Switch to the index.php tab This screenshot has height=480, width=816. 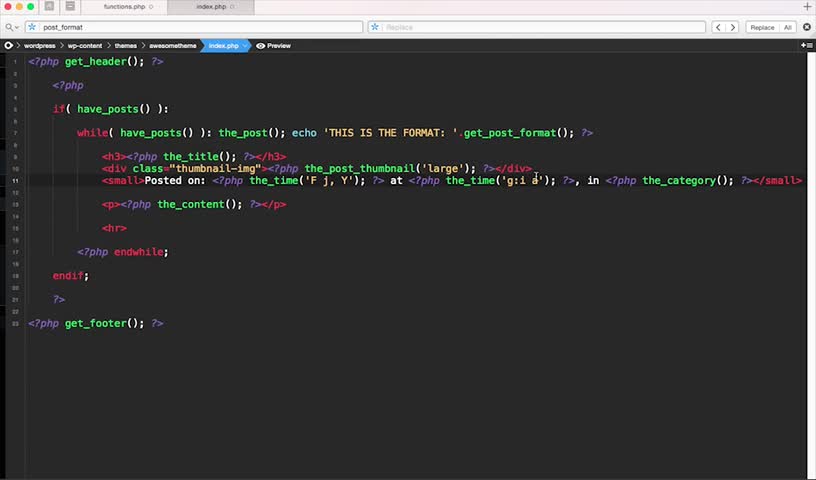pyautogui.click(x=211, y=7)
